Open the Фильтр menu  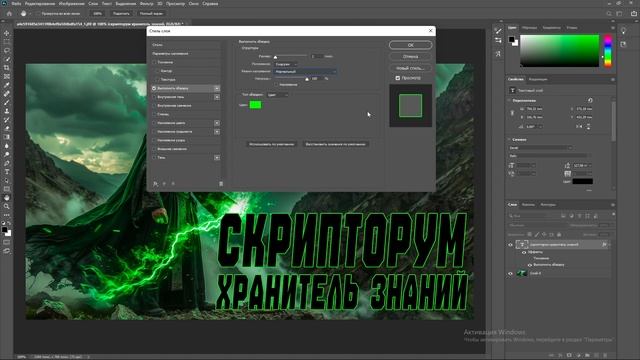147,4
